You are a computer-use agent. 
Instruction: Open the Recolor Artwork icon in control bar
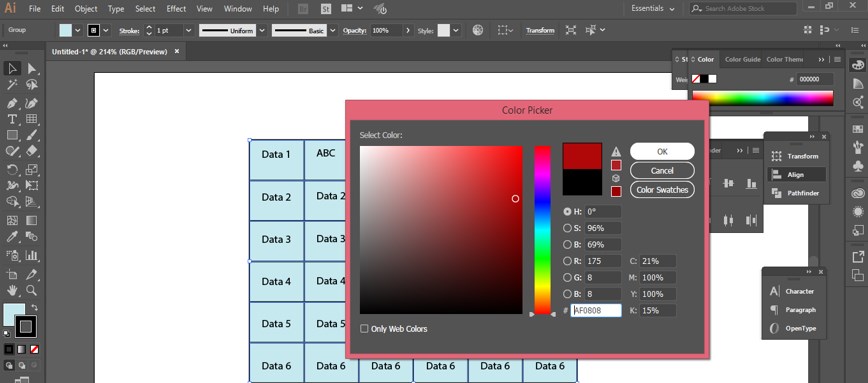point(478,30)
